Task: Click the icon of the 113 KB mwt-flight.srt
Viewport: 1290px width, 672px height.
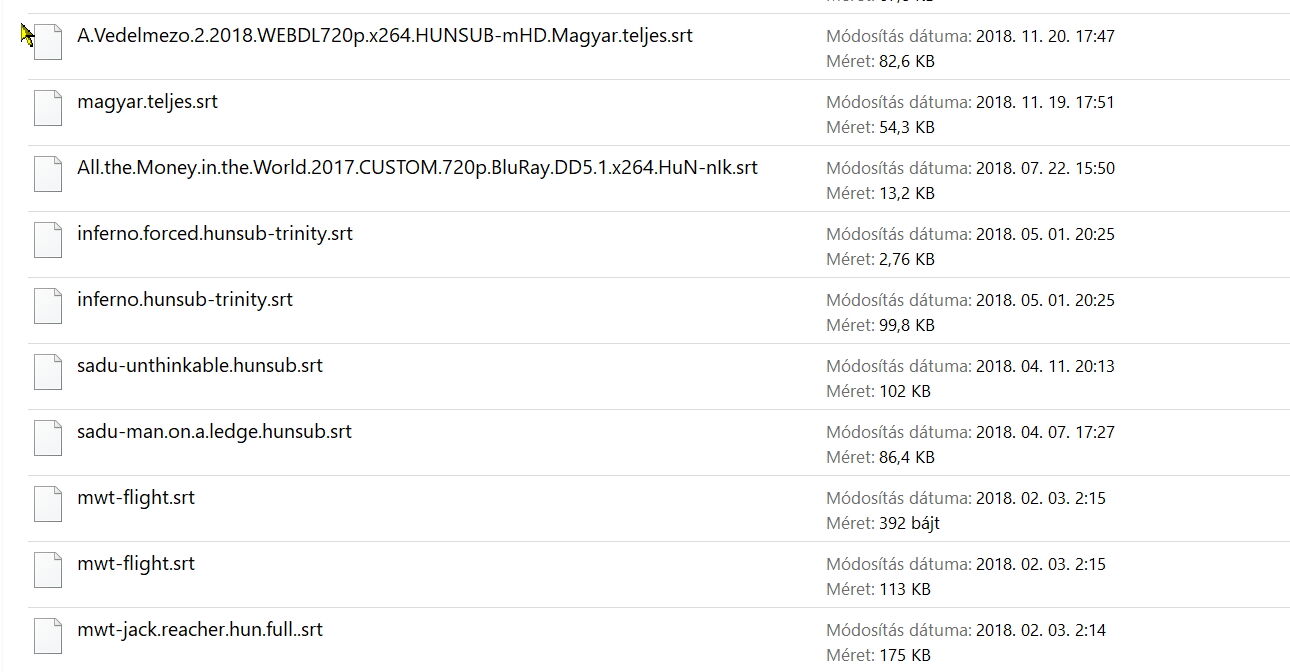Action: coord(48,571)
